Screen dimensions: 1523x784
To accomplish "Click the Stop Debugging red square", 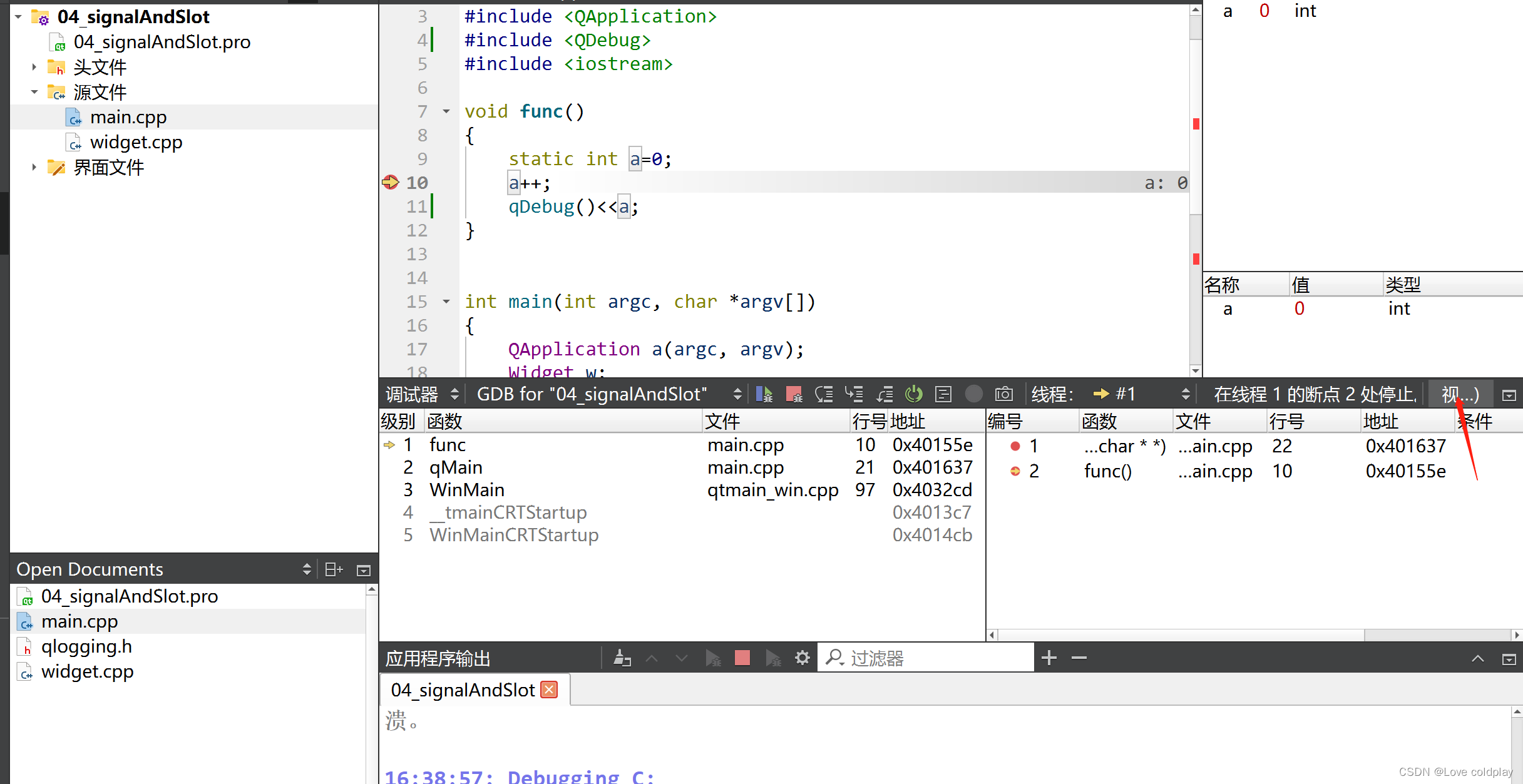I will pyautogui.click(x=742, y=657).
